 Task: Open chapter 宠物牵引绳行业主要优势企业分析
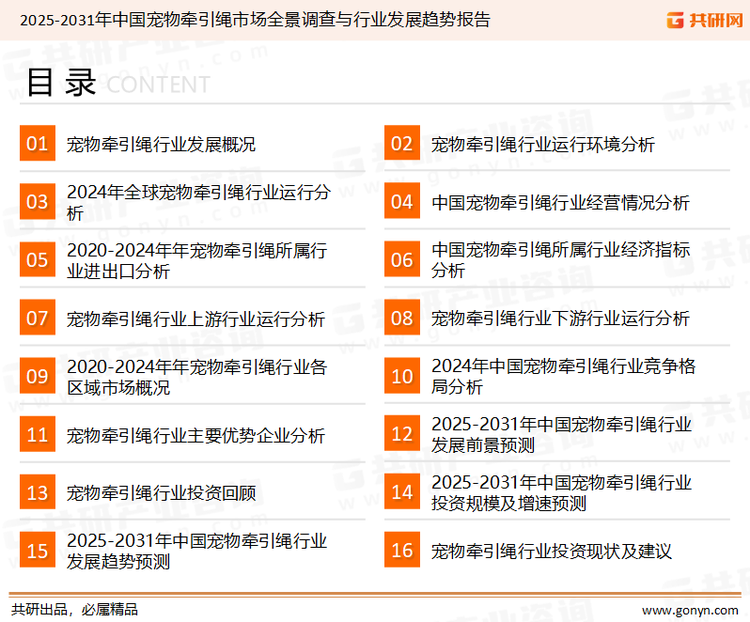196,435
